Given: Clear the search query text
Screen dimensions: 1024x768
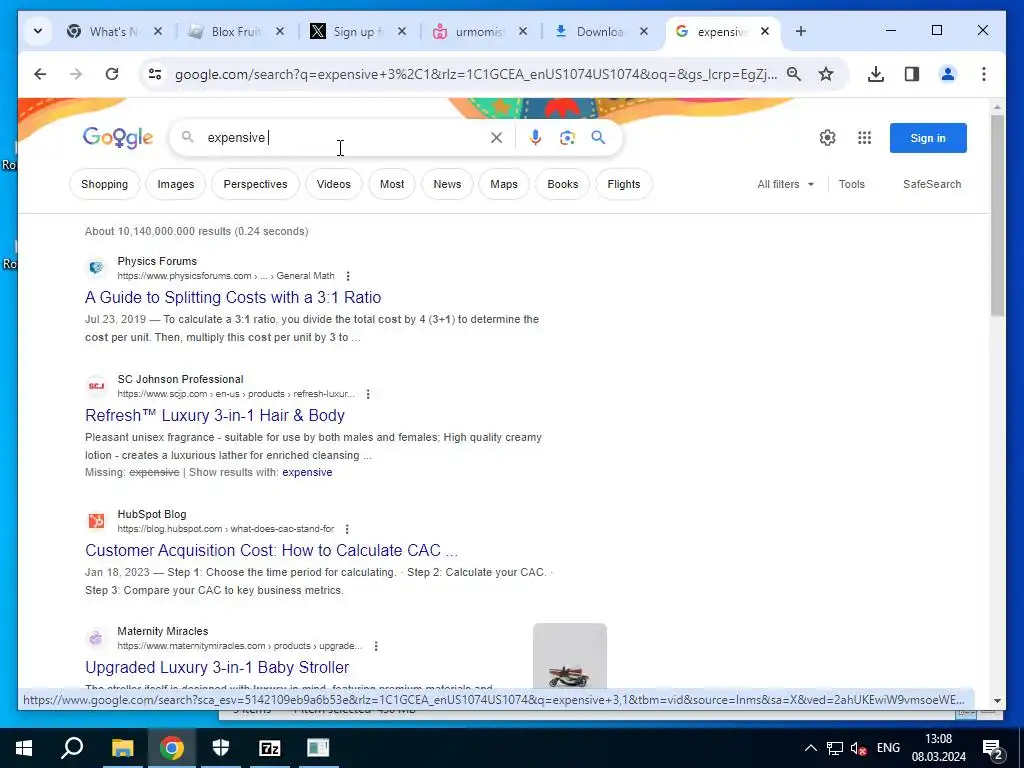Looking at the screenshot, I should click(496, 138).
